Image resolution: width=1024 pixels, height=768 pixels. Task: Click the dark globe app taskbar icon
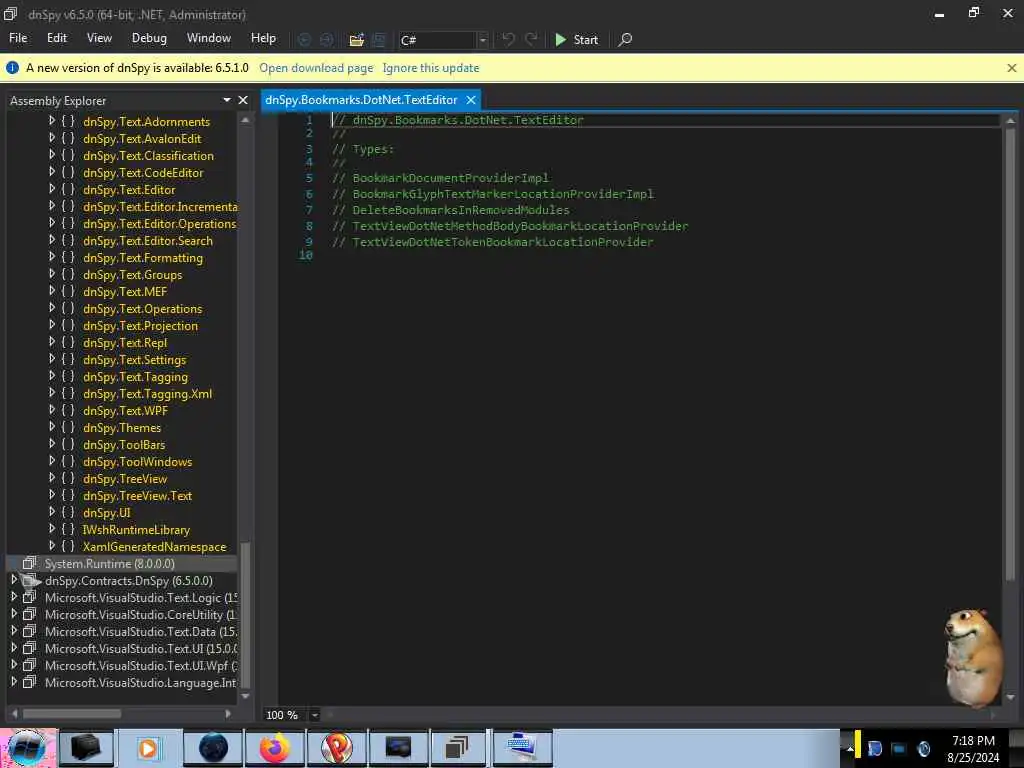[213, 748]
